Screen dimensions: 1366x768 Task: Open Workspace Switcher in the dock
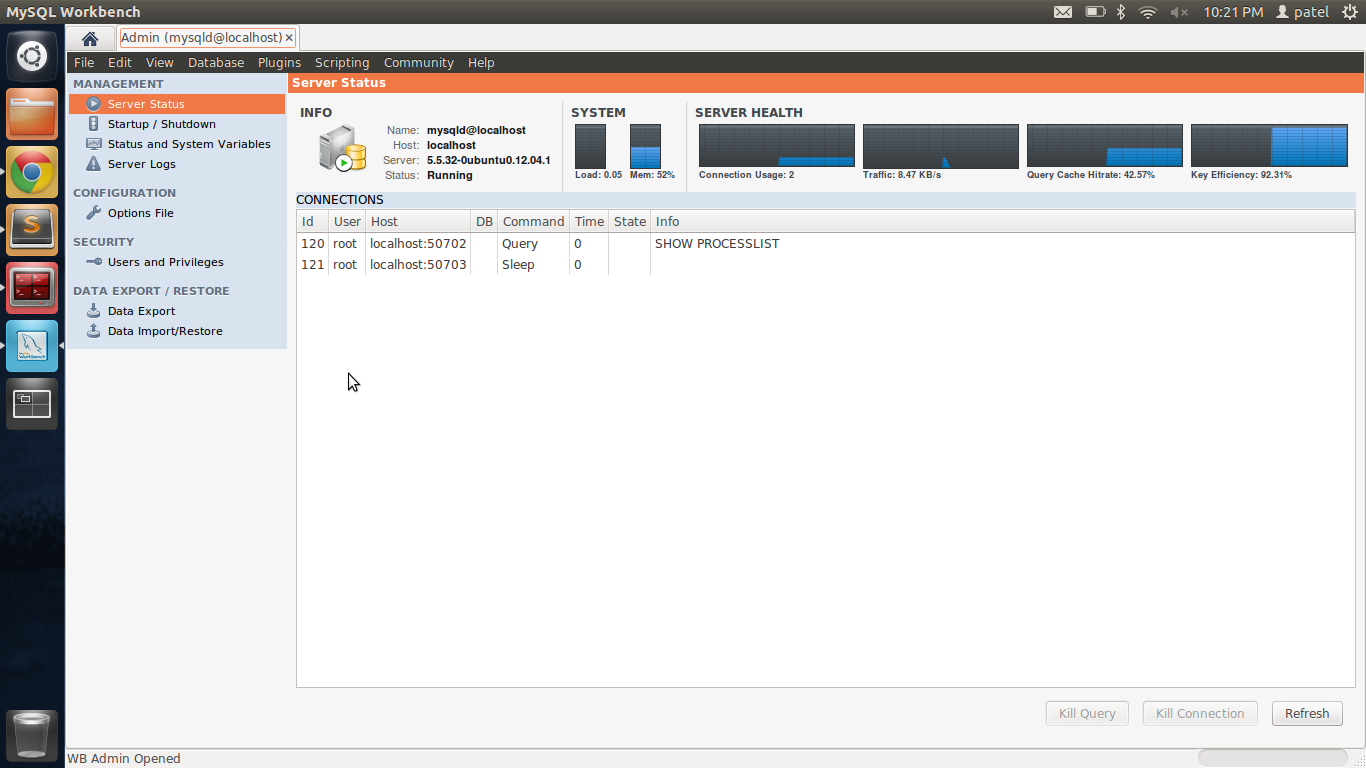coord(32,404)
